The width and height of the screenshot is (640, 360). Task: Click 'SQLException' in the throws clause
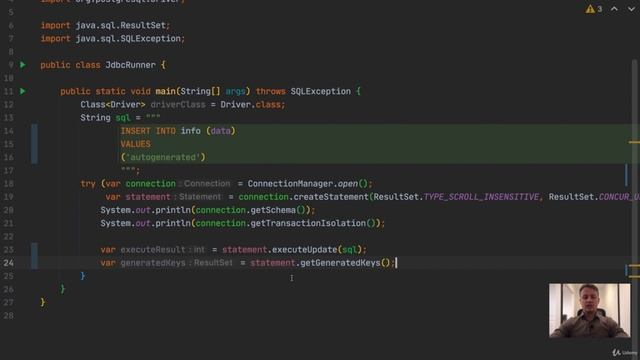coord(320,91)
